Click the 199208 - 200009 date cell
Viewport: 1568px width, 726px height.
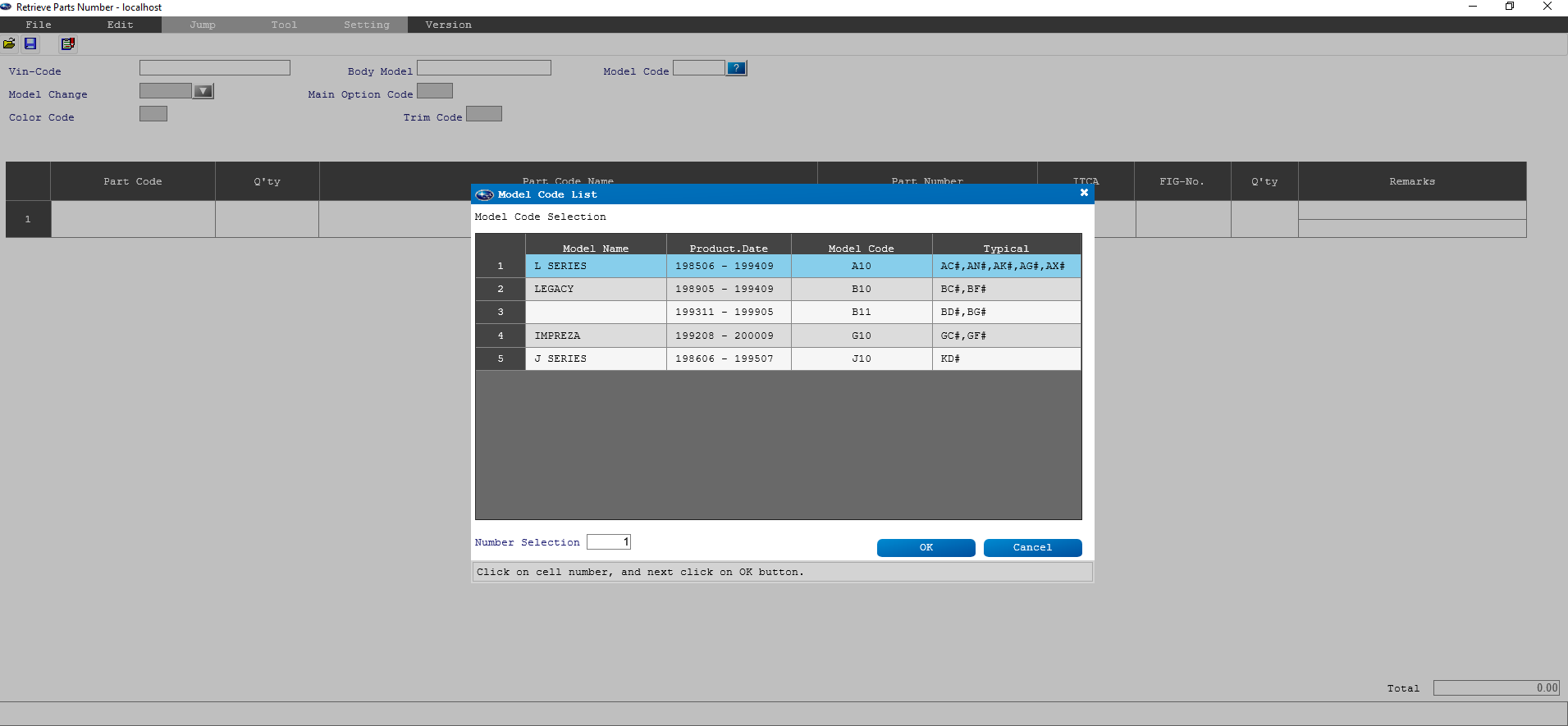pos(729,336)
